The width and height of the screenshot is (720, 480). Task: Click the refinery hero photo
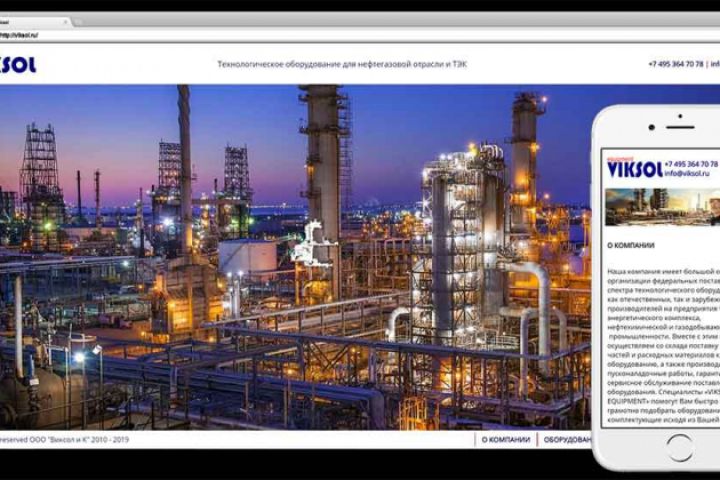coord(295,257)
